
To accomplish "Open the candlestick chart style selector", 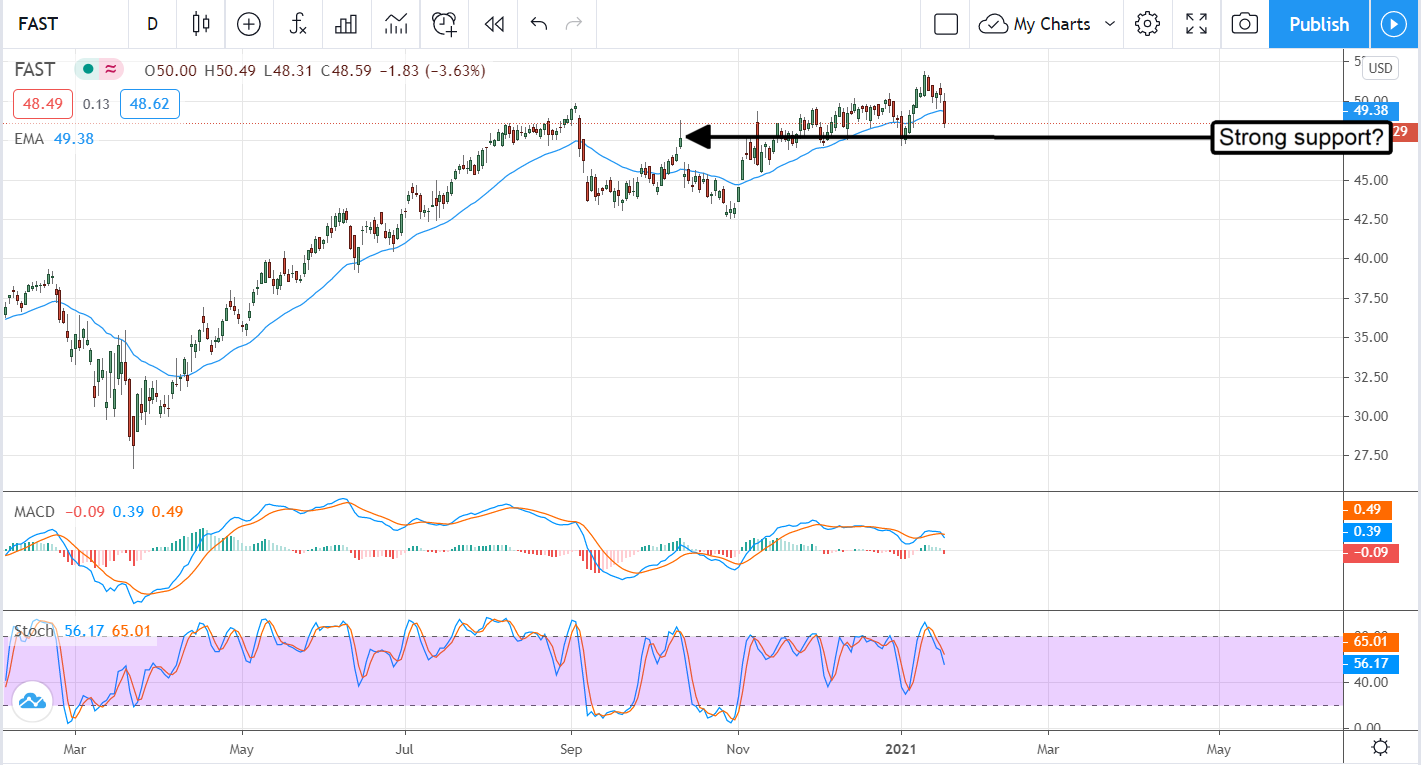I will [201, 24].
